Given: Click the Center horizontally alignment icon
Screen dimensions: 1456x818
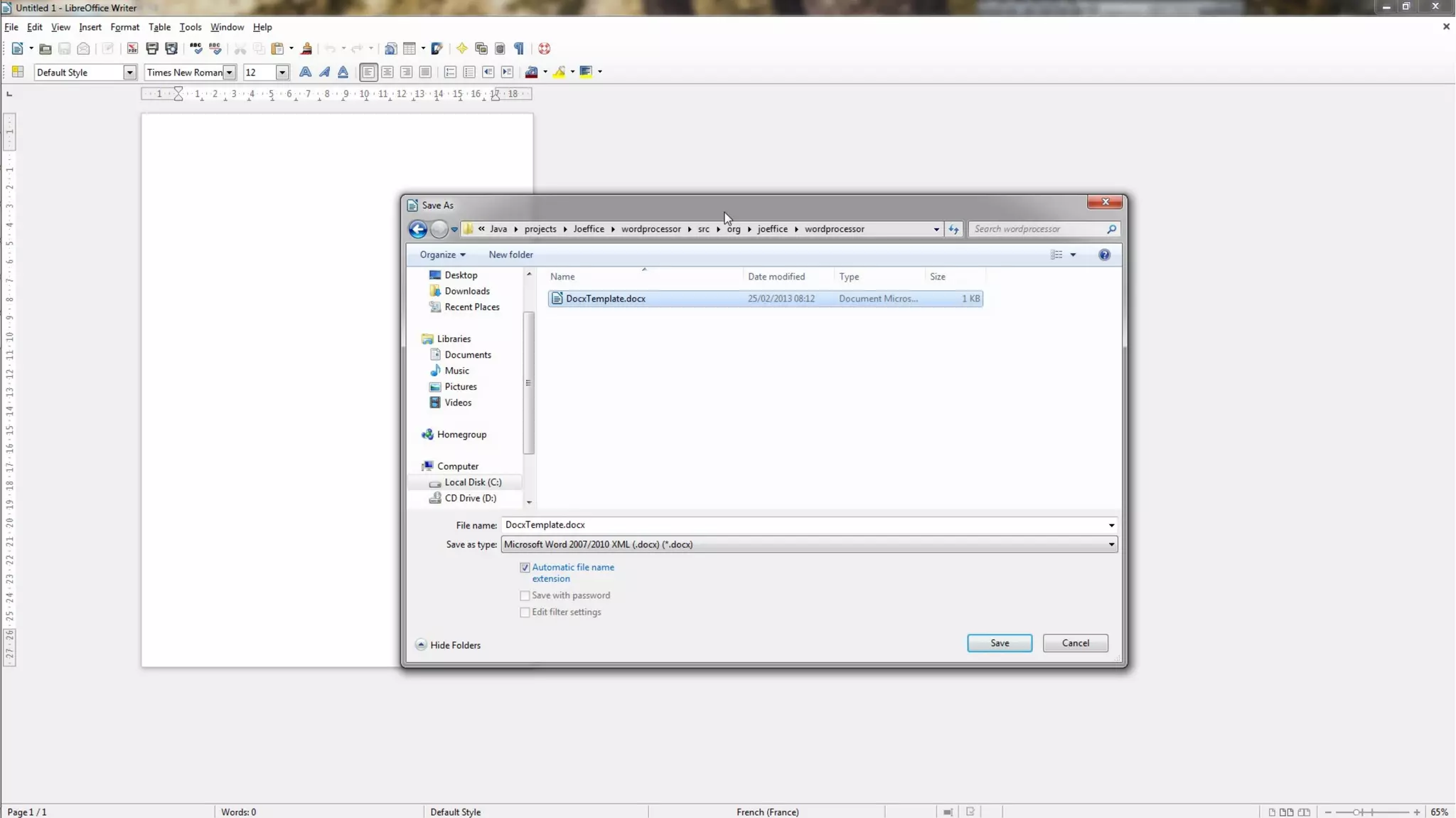Looking at the screenshot, I should point(387,72).
